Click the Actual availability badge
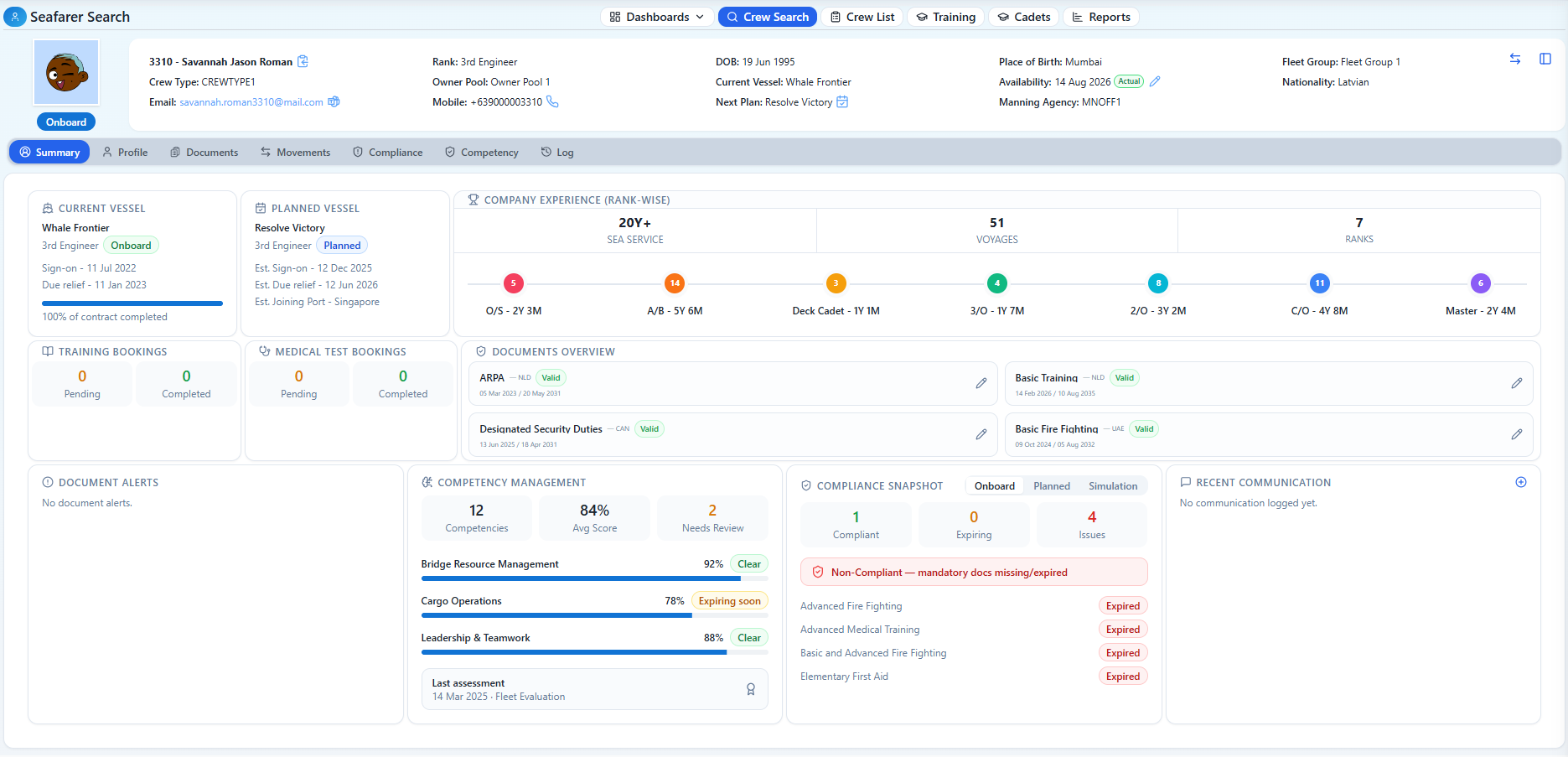1568x757 pixels. tap(1129, 81)
